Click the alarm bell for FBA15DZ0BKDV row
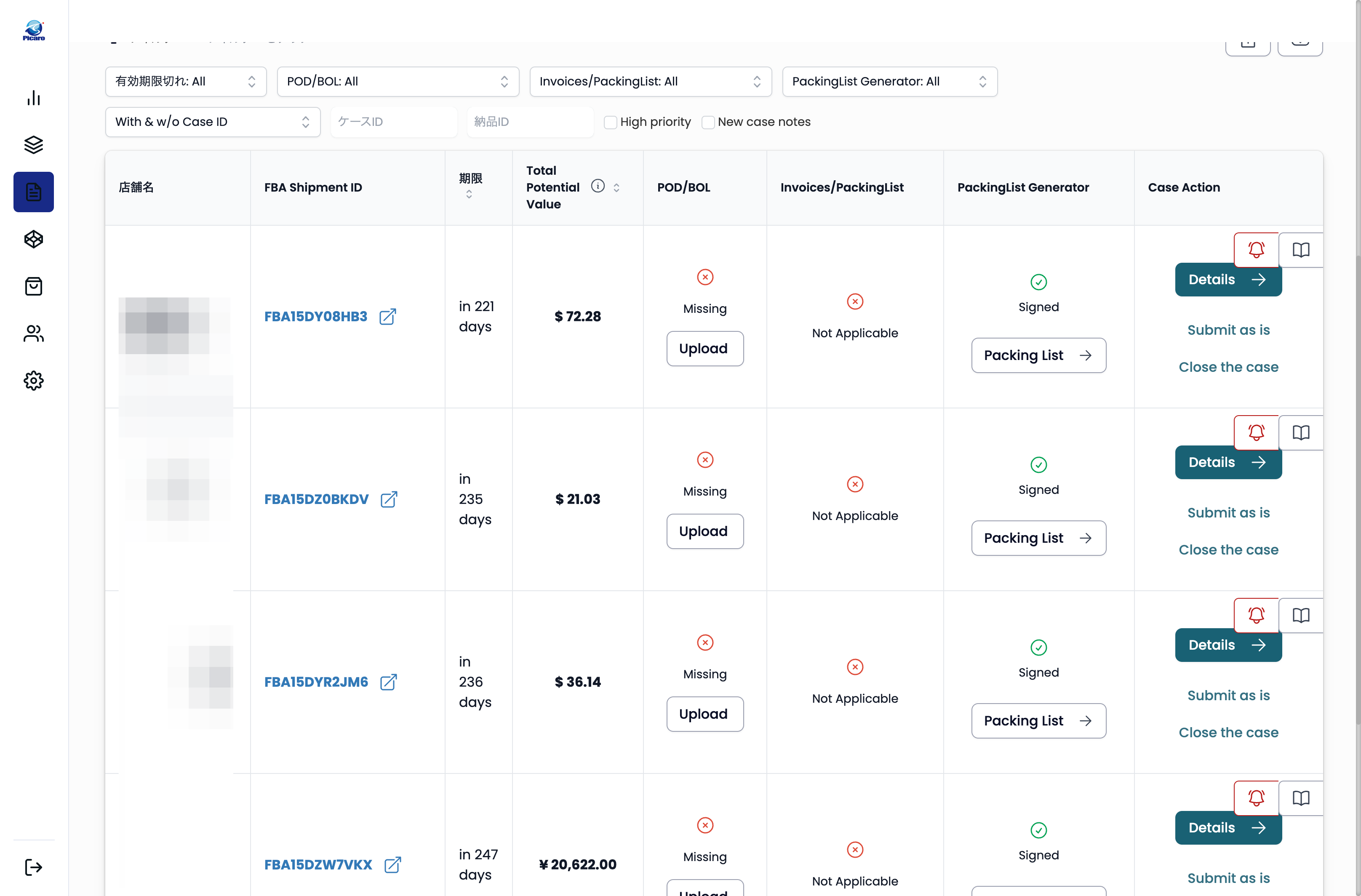Image resolution: width=1361 pixels, height=896 pixels. coord(1256,432)
